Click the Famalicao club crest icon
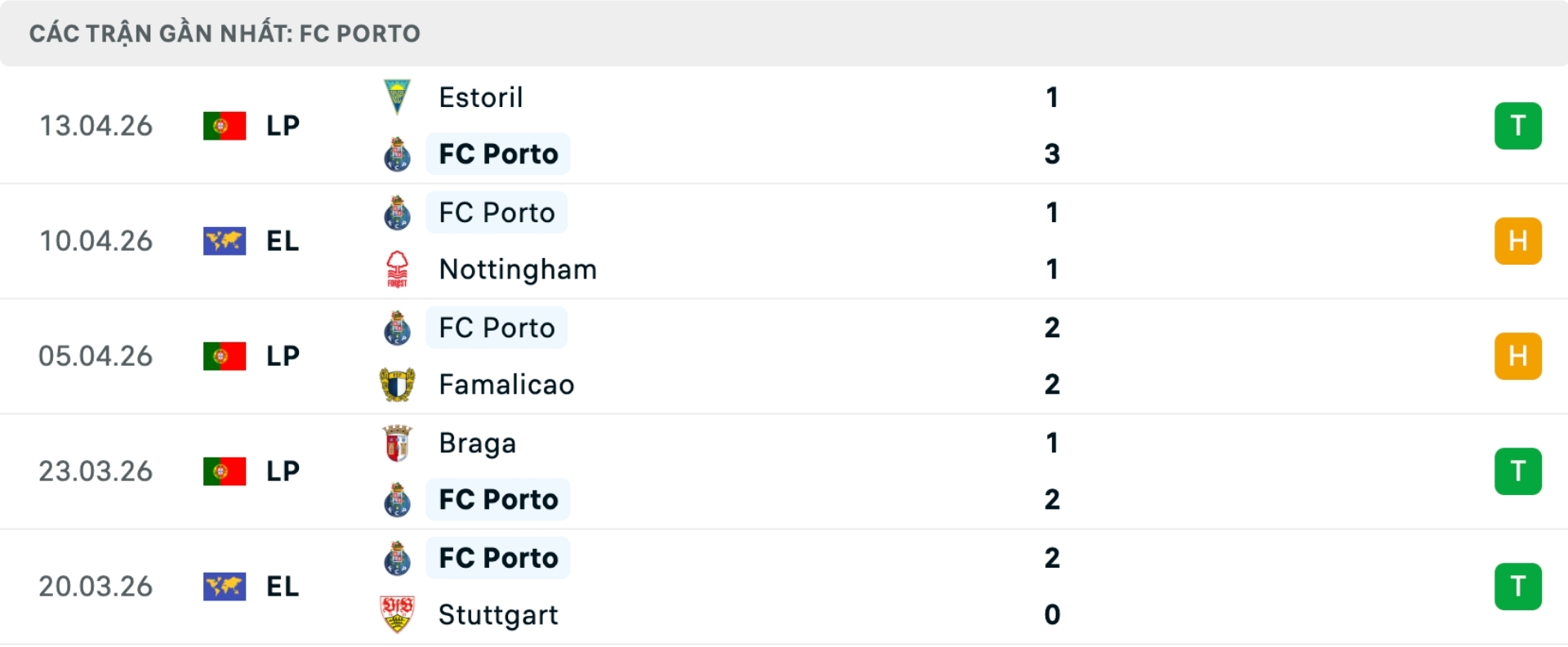 coord(397,385)
